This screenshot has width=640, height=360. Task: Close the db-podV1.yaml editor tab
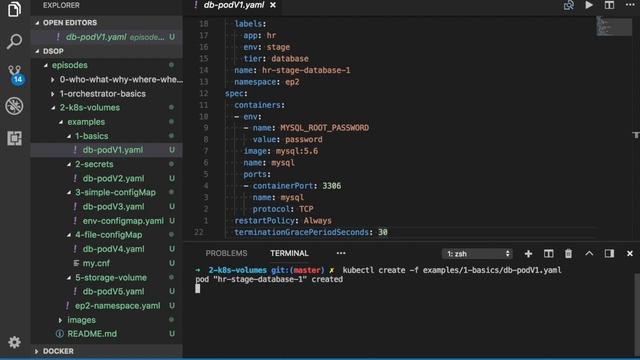coord(273,5)
